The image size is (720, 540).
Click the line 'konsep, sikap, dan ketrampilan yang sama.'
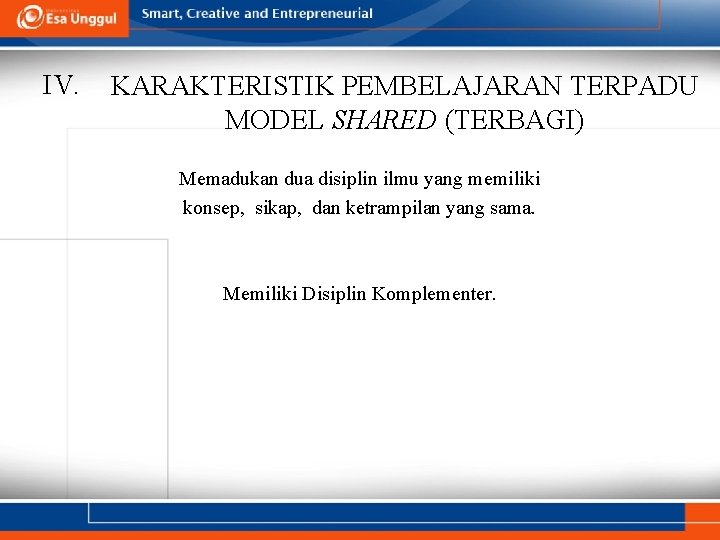coord(359,208)
